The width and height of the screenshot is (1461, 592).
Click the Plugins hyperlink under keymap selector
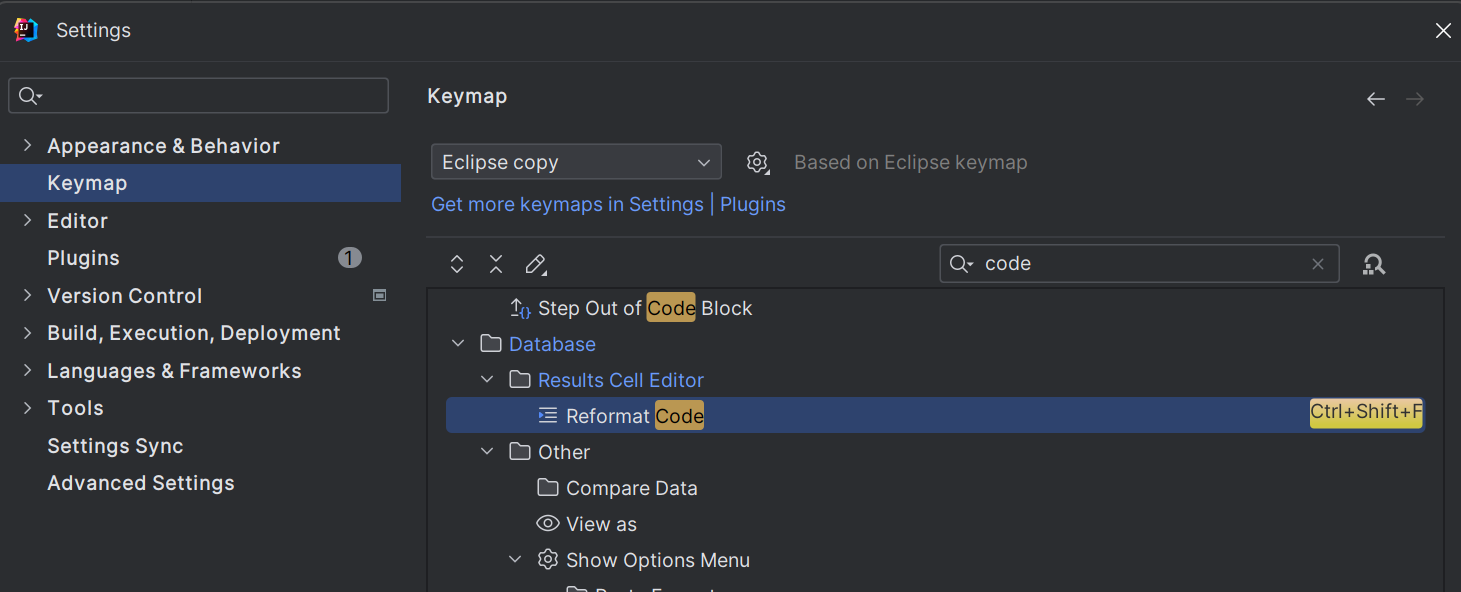tap(753, 204)
